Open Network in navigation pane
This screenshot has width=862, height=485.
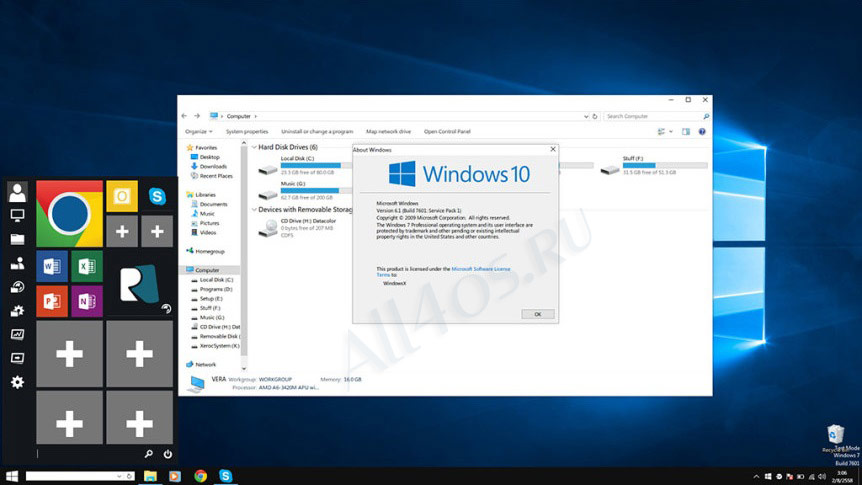click(x=205, y=365)
